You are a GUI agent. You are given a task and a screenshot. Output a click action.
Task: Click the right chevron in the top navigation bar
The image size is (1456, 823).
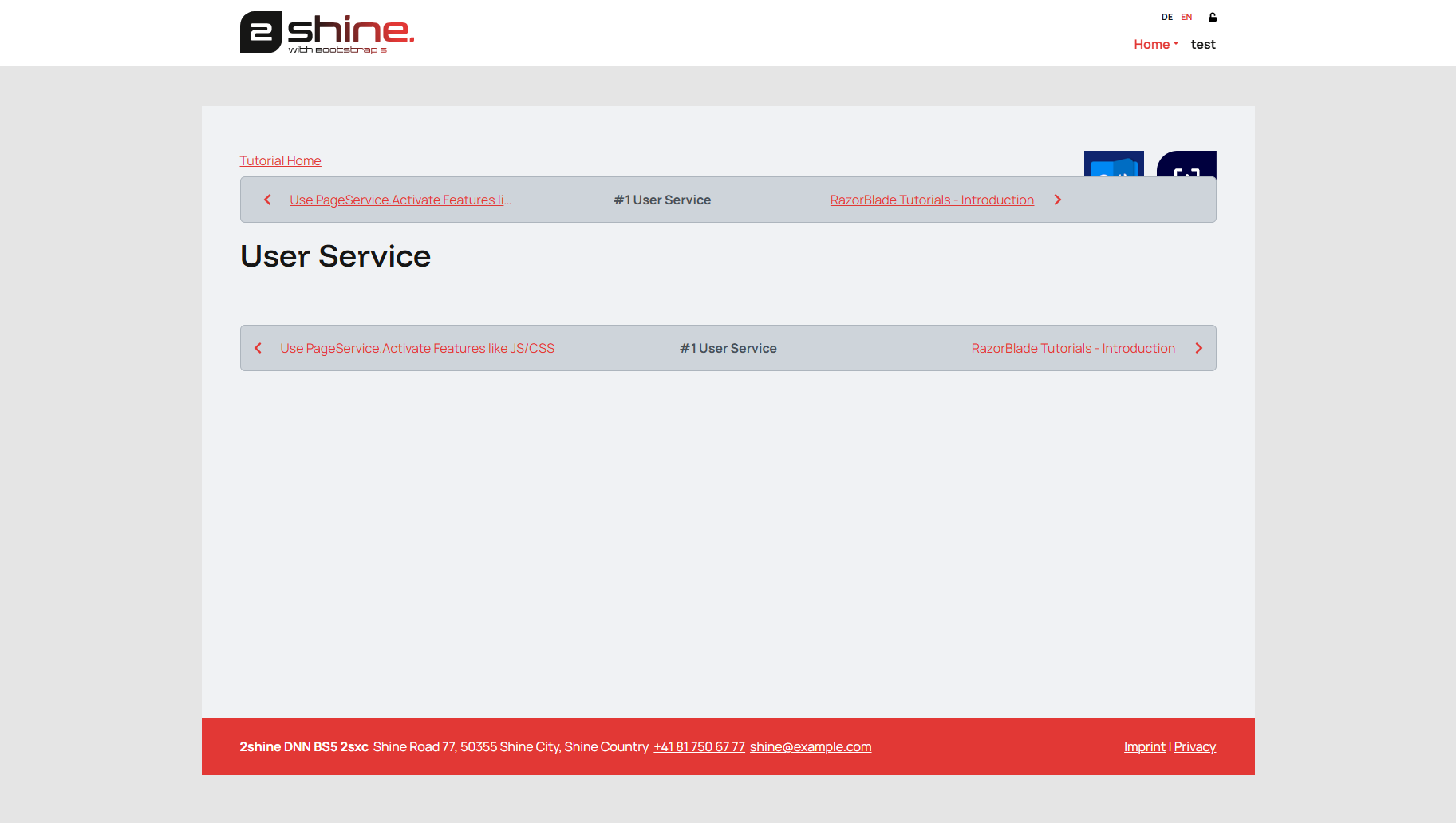click(1057, 200)
